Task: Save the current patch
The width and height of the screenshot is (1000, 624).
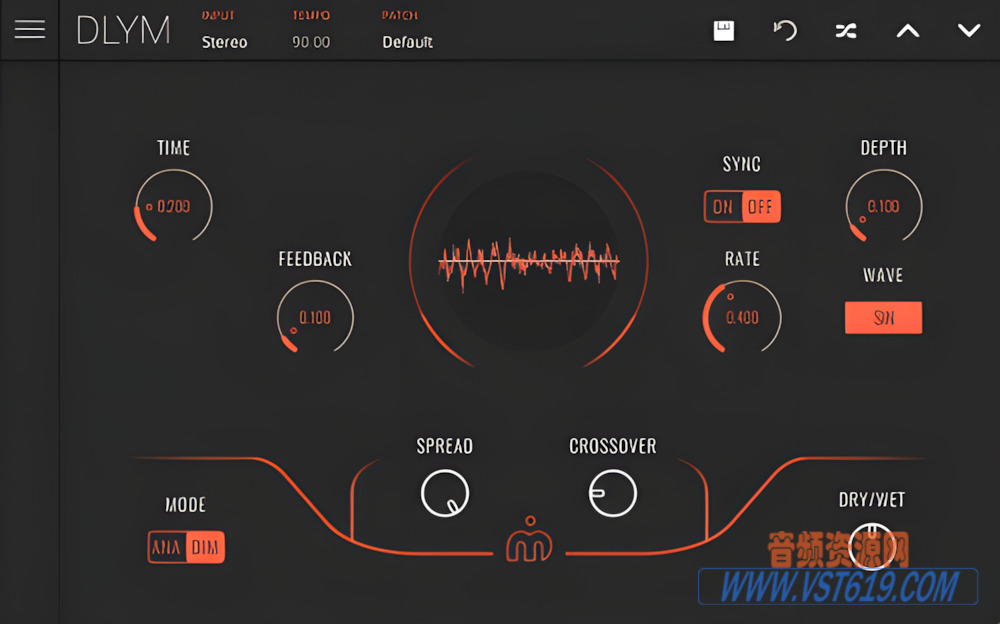Action: pos(723,30)
